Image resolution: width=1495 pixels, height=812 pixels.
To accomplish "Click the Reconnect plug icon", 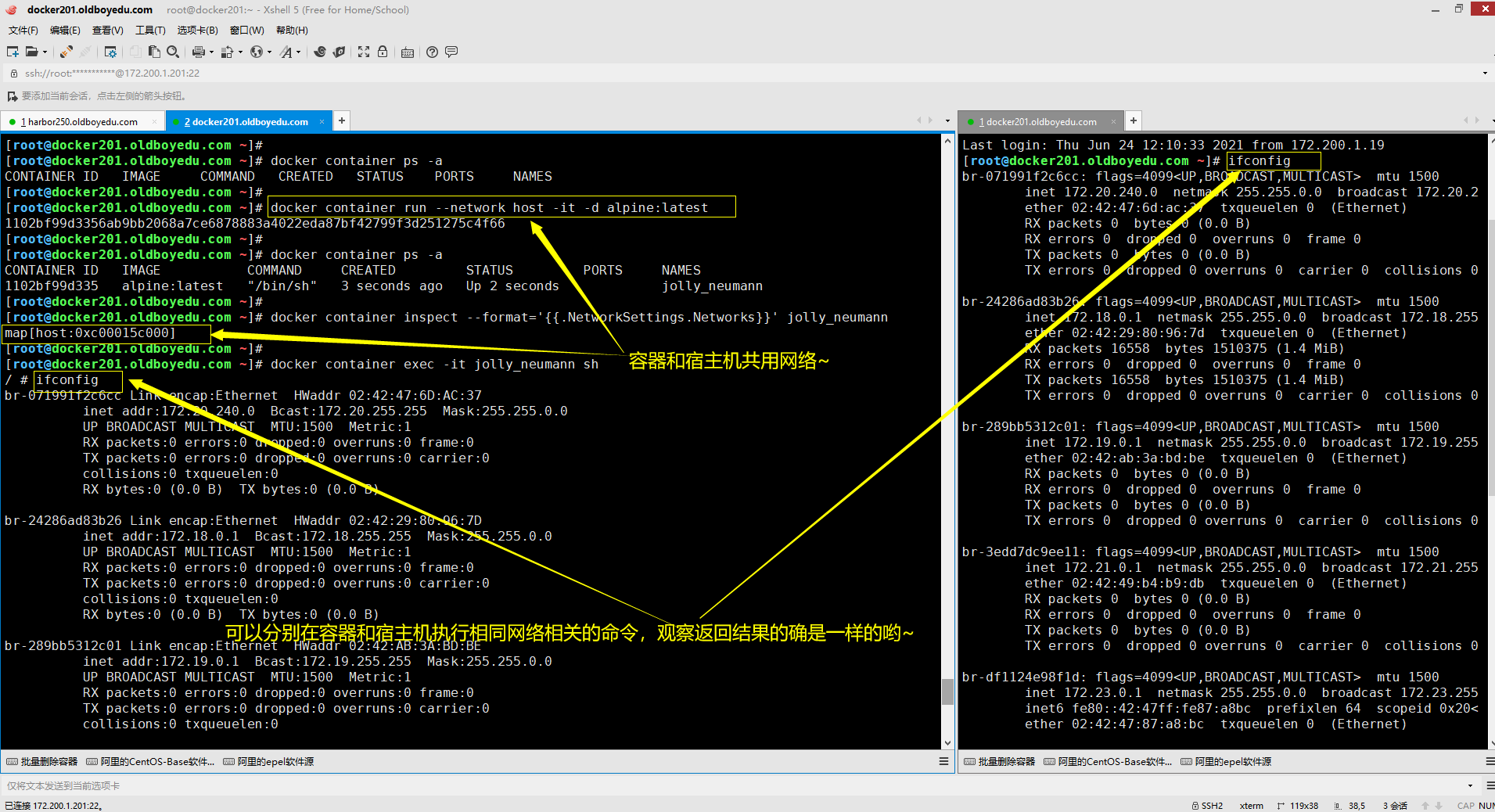I will pos(66,52).
